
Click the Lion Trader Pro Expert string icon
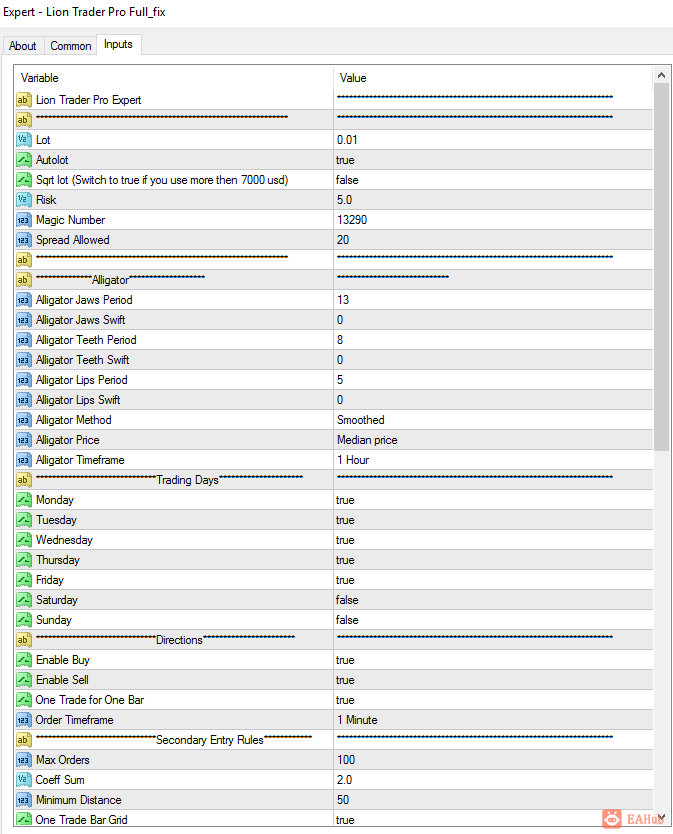pyautogui.click(x=23, y=100)
